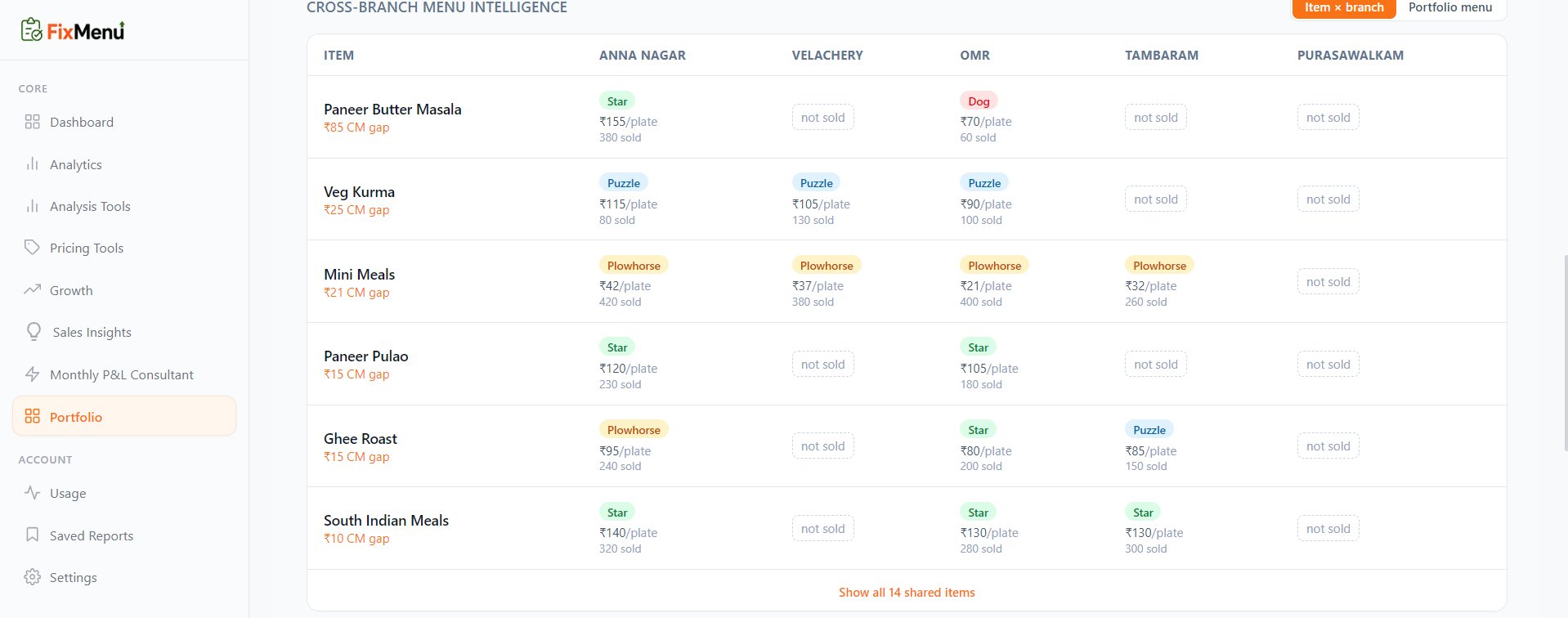Click the Dashboard grid icon
Image resolution: width=1568 pixels, height=618 pixels.
[x=32, y=122]
